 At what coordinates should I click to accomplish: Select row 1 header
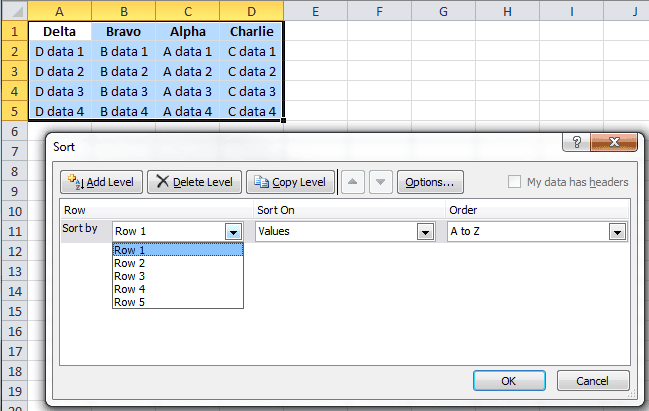tap(15, 31)
